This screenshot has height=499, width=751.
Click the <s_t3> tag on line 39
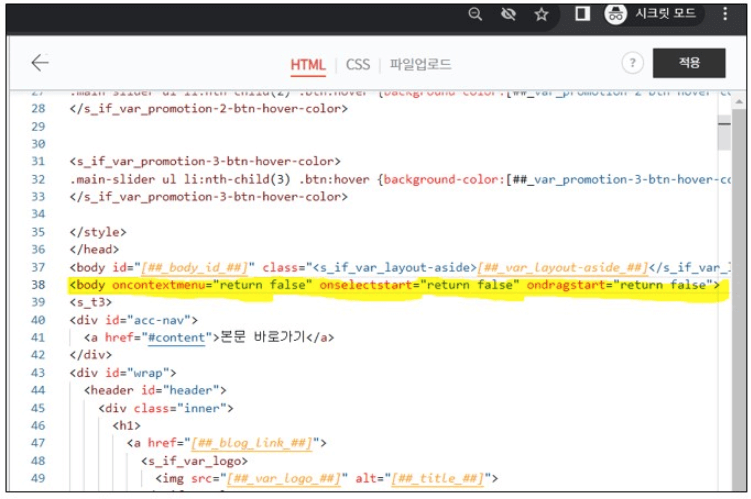point(91,303)
